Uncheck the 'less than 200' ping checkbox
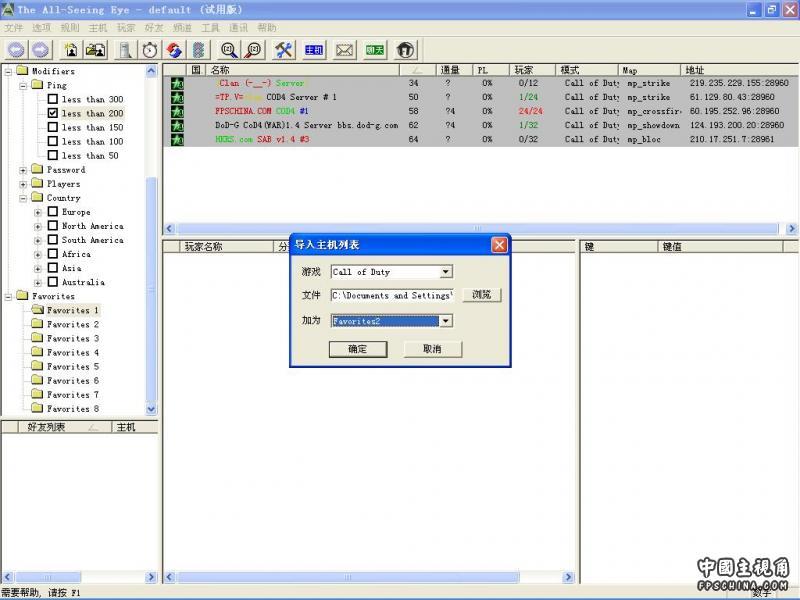The image size is (800, 600). coord(53,113)
